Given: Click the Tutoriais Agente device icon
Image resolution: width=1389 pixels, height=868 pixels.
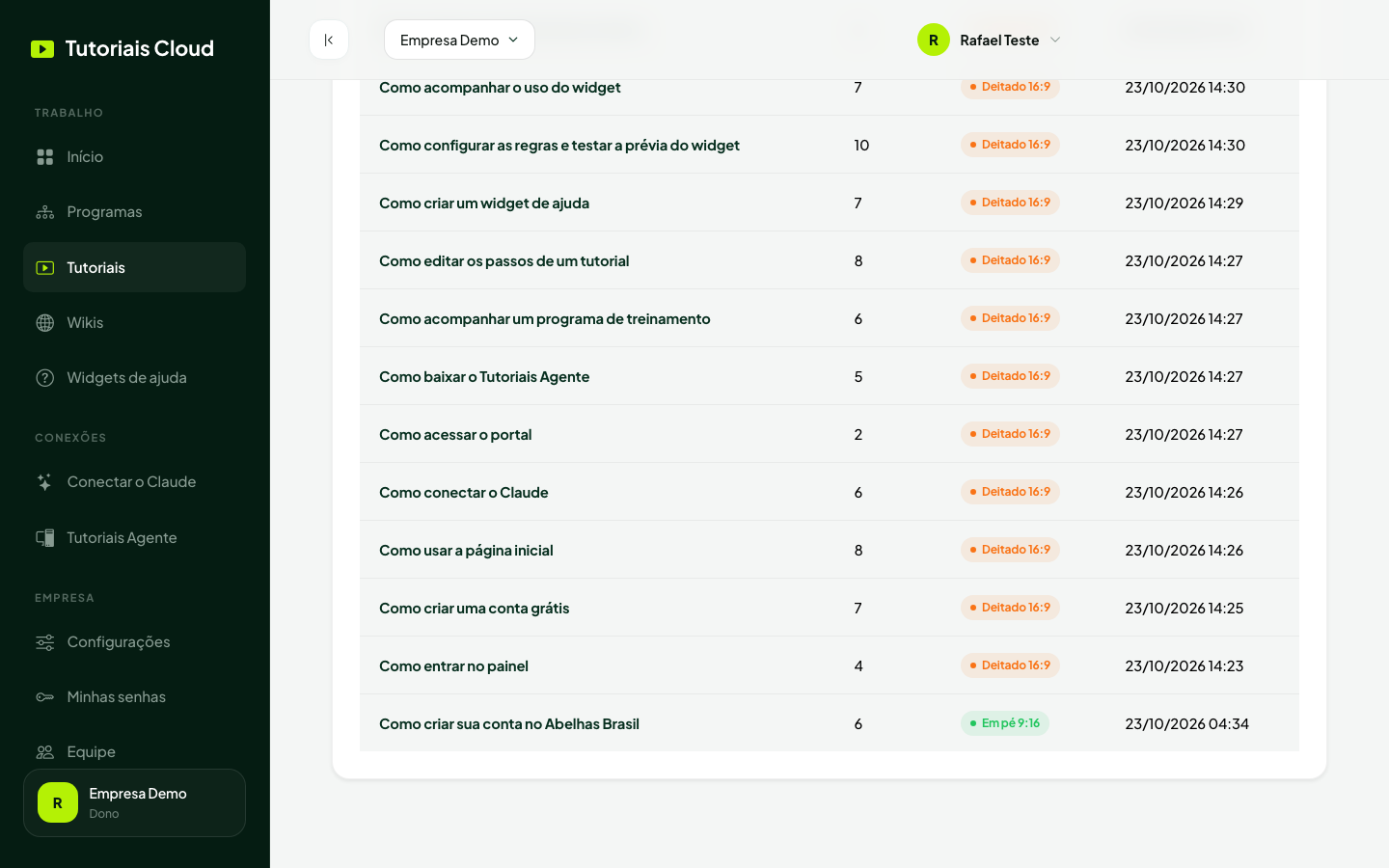Looking at the screenshot, I should (45, 538).
